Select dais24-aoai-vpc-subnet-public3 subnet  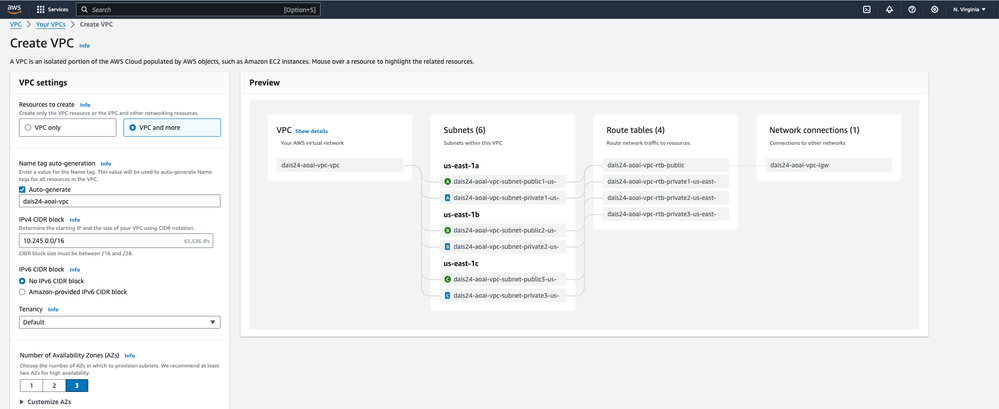point(503,279)
